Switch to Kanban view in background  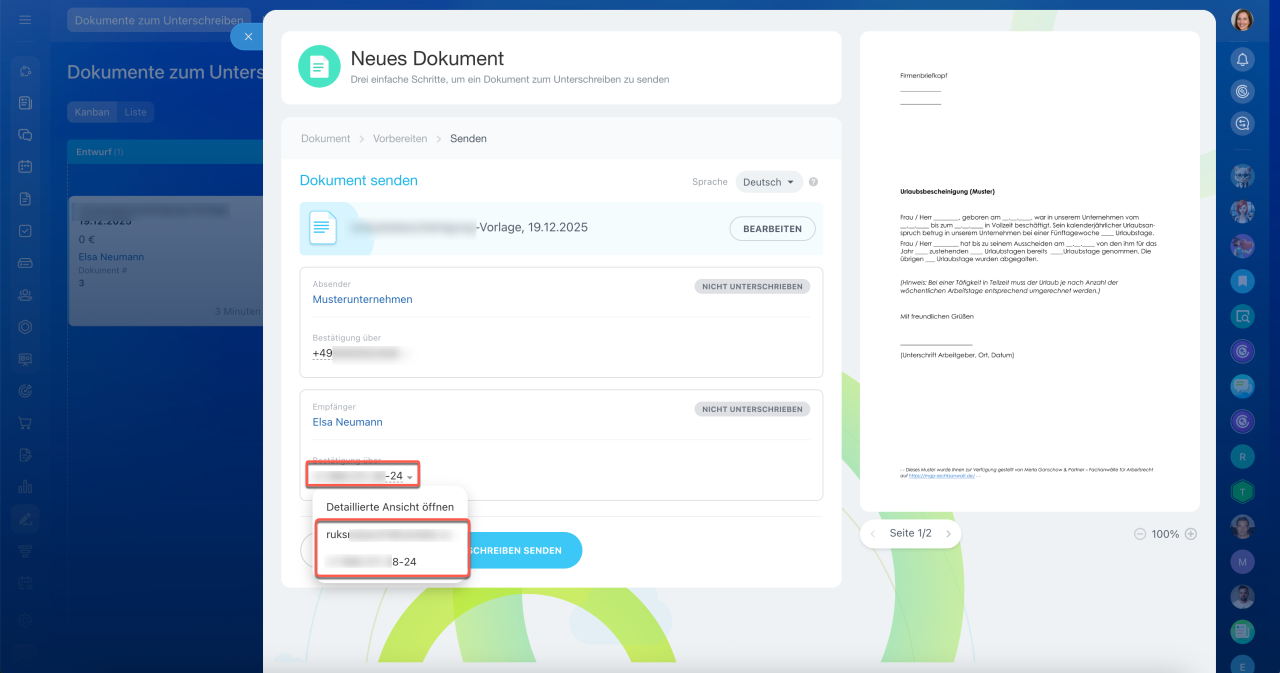[x=92, y=112]
